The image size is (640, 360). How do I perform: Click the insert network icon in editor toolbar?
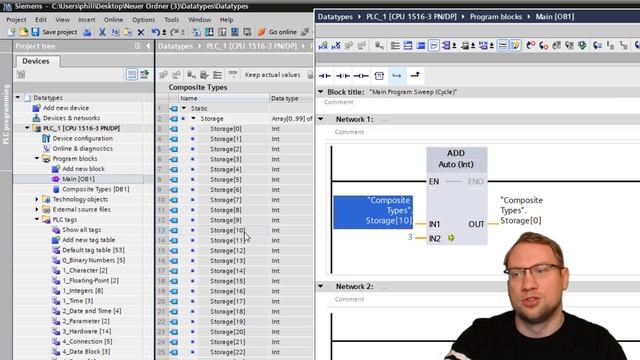(323, 46)
